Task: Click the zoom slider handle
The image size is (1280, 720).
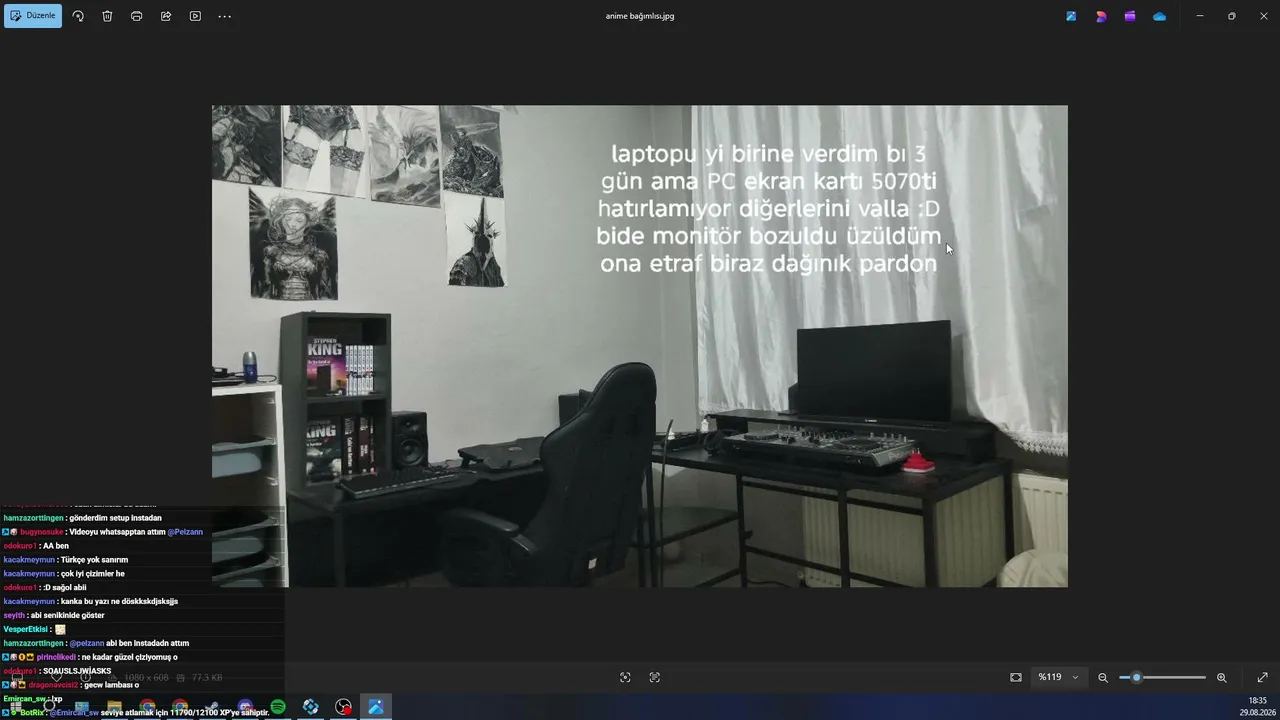Action: click(x=1136, y=677)
